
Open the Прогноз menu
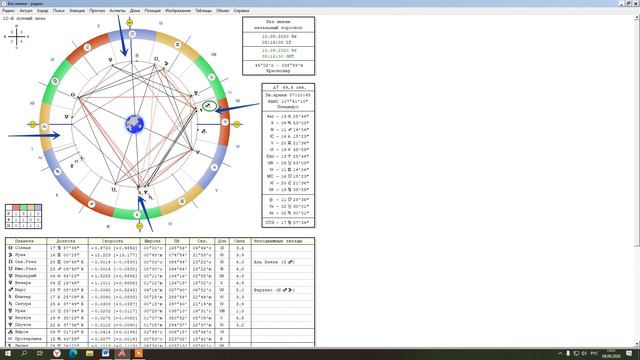tap(97, 11)
